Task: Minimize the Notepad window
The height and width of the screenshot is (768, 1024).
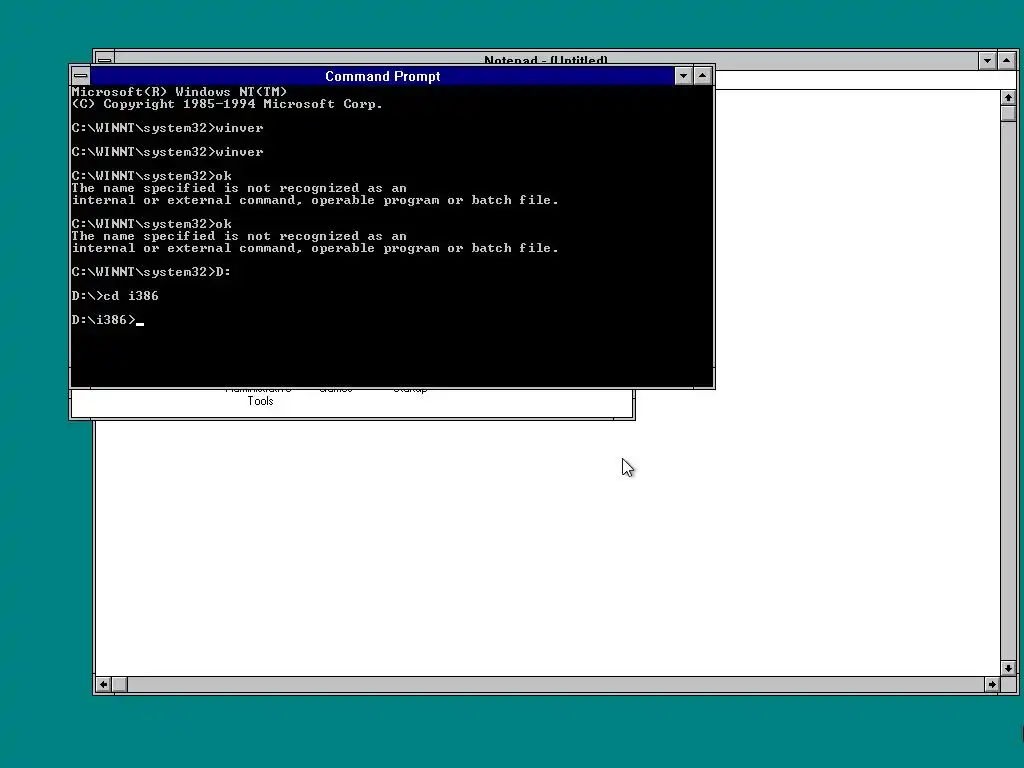Action: tap(987, 60)
